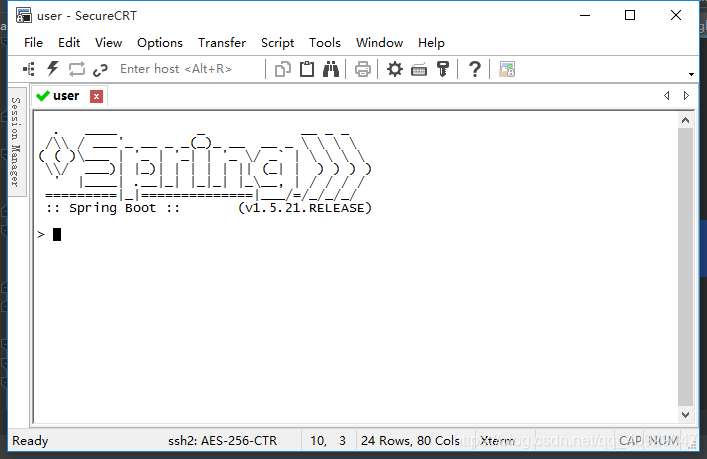Click the previous tab arrow
This screenshot has height=459, width=707.
pos(666,96)
